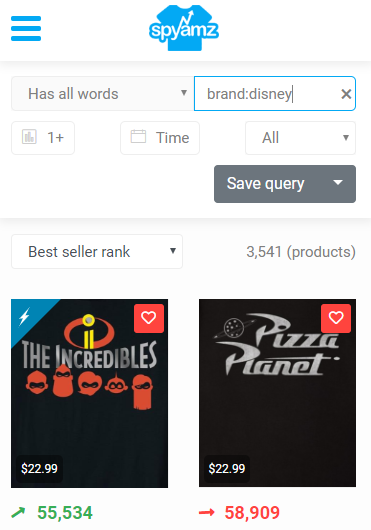
Task: Clear the brand:disney search text
Action: pyautogui.click(x=346, y=94)
